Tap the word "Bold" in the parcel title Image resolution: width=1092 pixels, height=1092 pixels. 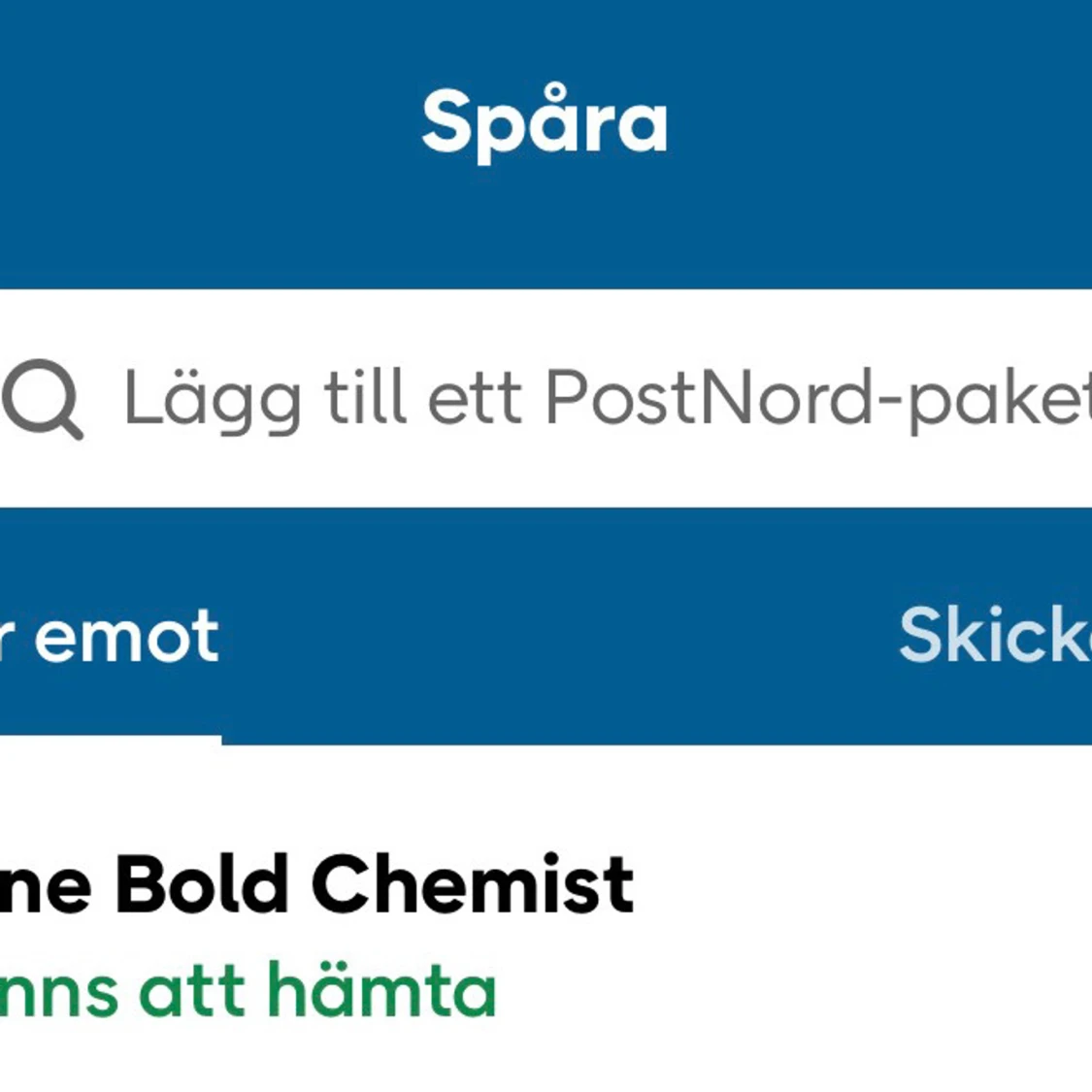pyautogui.click(x=202, y=885)
